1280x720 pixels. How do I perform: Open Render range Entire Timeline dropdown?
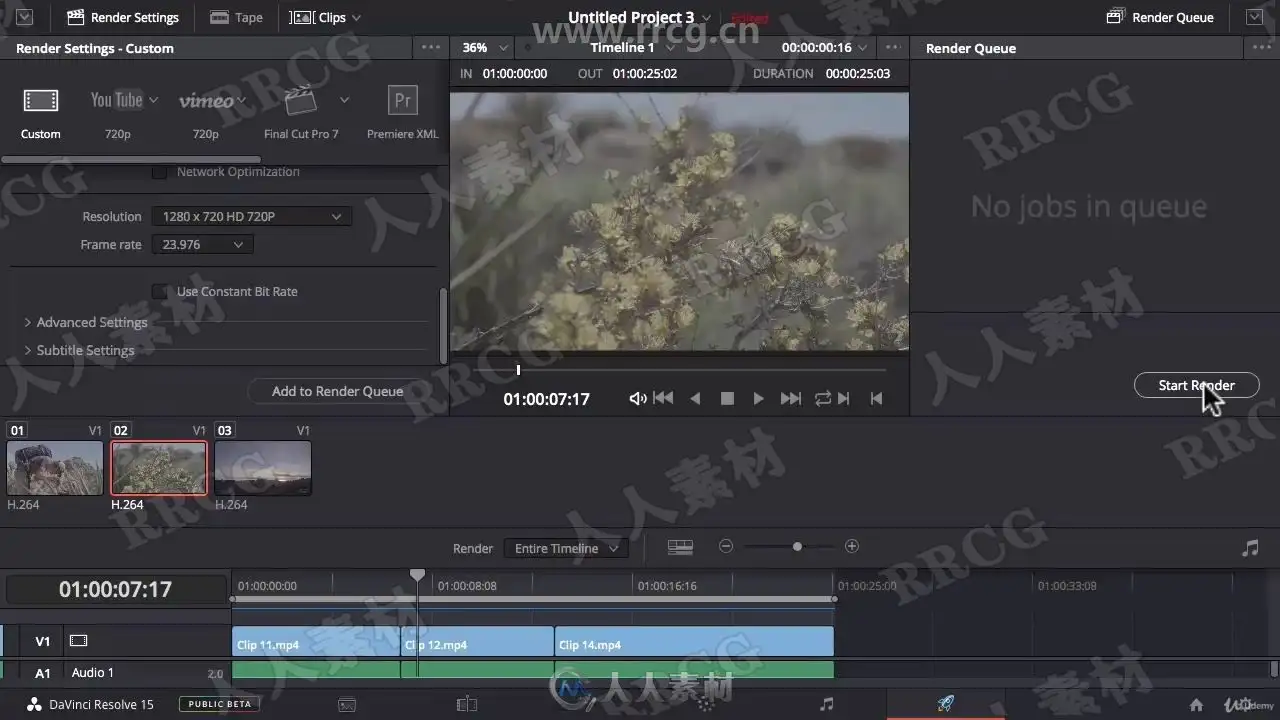coord(566,548)
